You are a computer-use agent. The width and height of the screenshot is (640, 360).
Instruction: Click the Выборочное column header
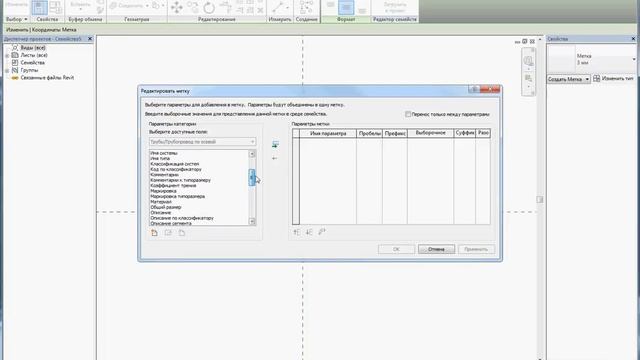point(430,133)
